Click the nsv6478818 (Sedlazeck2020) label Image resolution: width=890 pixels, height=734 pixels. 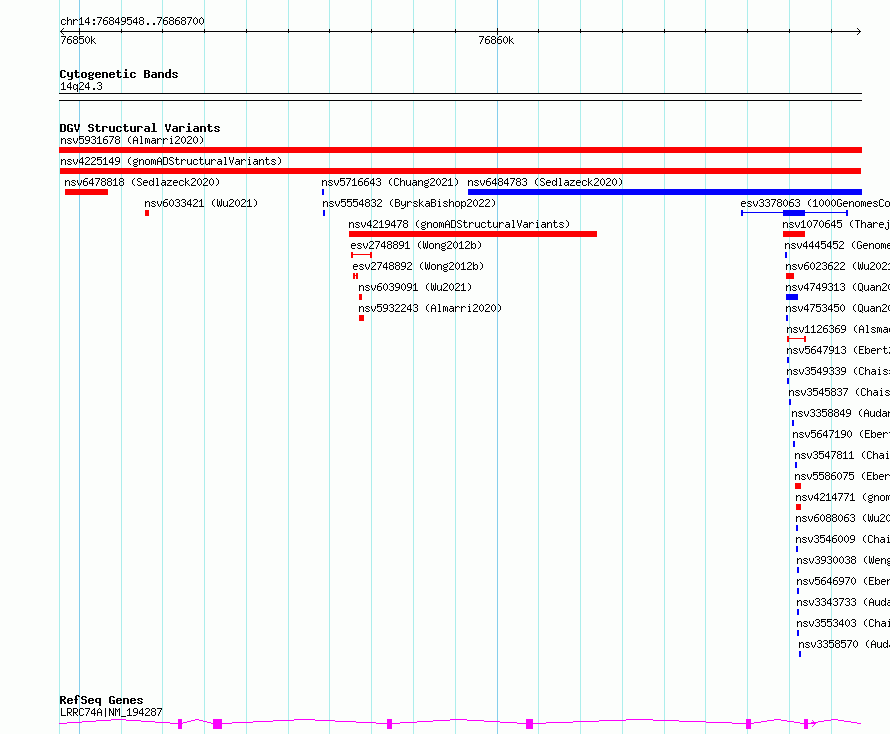[x=142, y=182]
